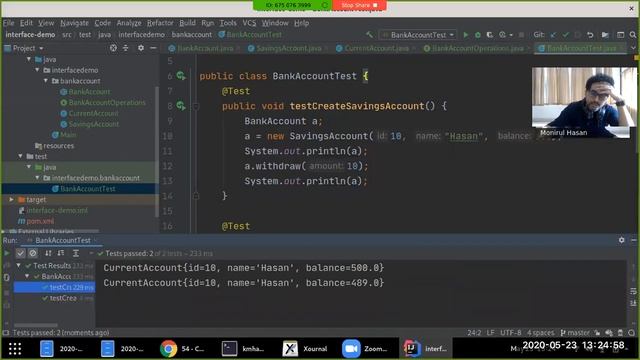This screenshot has height=360, width=640.
Task: Click sort alphabetically icon in Run toolbar
Action: click(48, 253)
